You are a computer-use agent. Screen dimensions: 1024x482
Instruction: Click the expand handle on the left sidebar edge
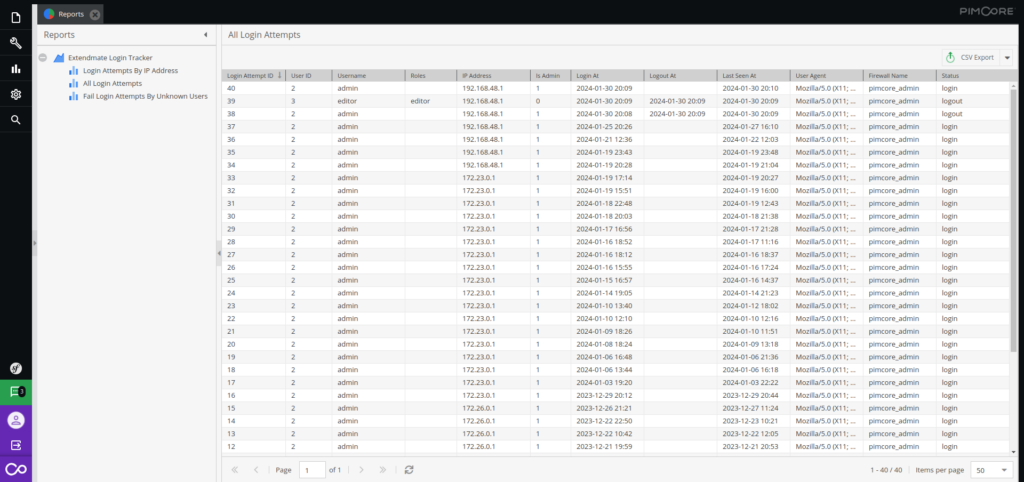coord(35,243)
